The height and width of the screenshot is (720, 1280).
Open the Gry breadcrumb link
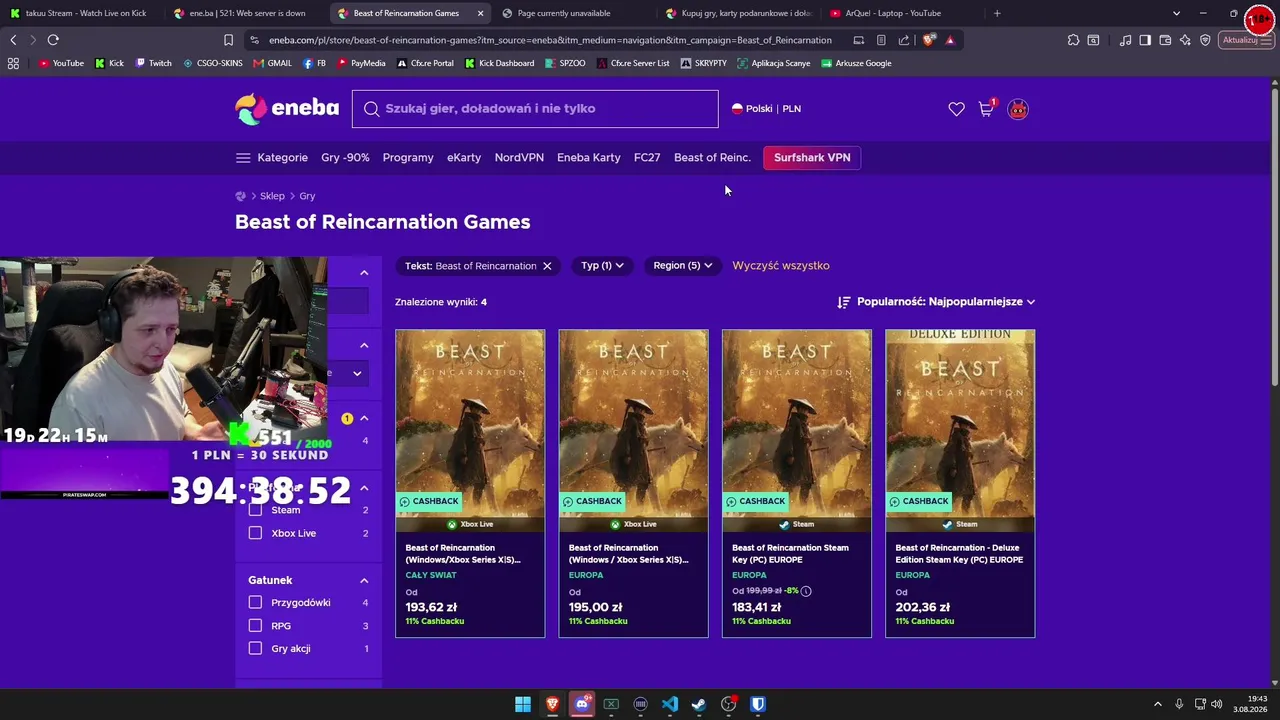tap(307, 196)
